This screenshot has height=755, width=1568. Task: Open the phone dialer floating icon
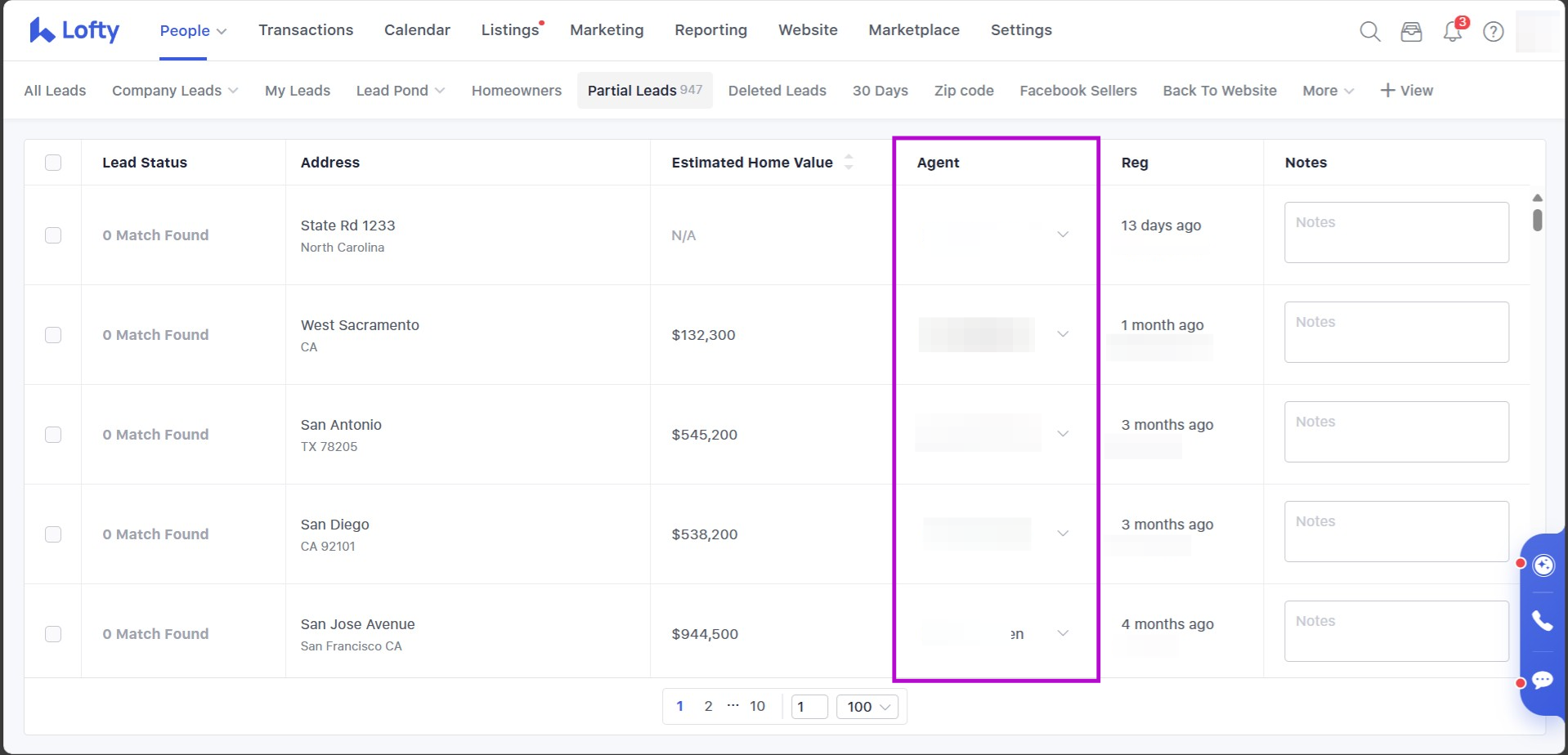(1543, 621)
